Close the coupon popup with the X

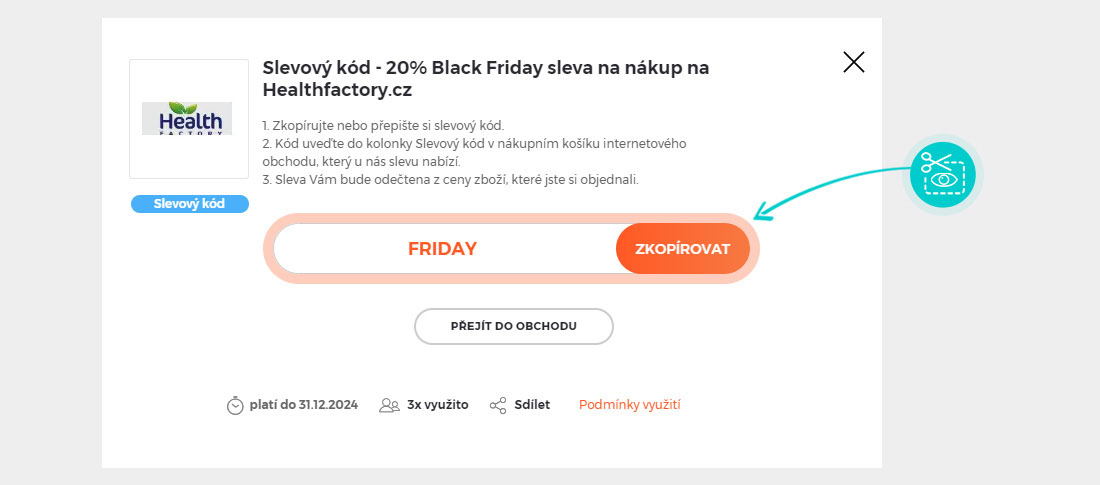854,63
